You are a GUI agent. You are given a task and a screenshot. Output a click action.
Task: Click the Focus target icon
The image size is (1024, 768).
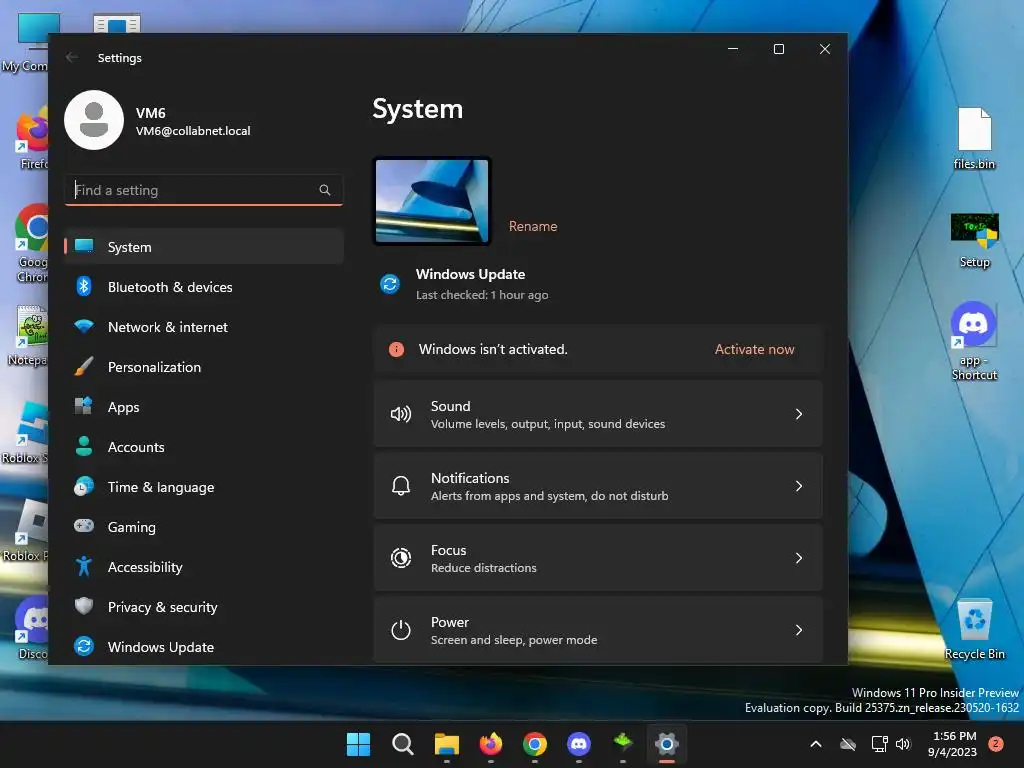point(400,558)
